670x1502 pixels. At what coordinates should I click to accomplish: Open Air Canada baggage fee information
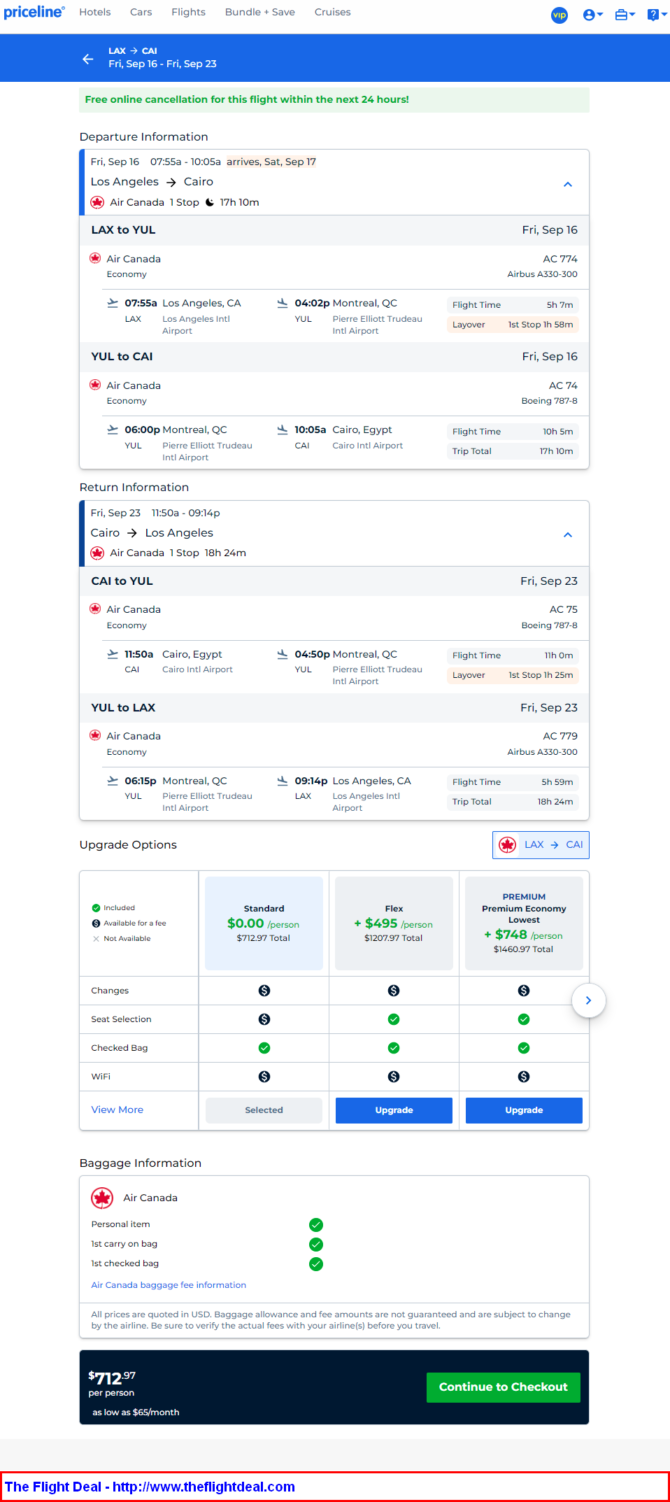(x=168, y=1285)
